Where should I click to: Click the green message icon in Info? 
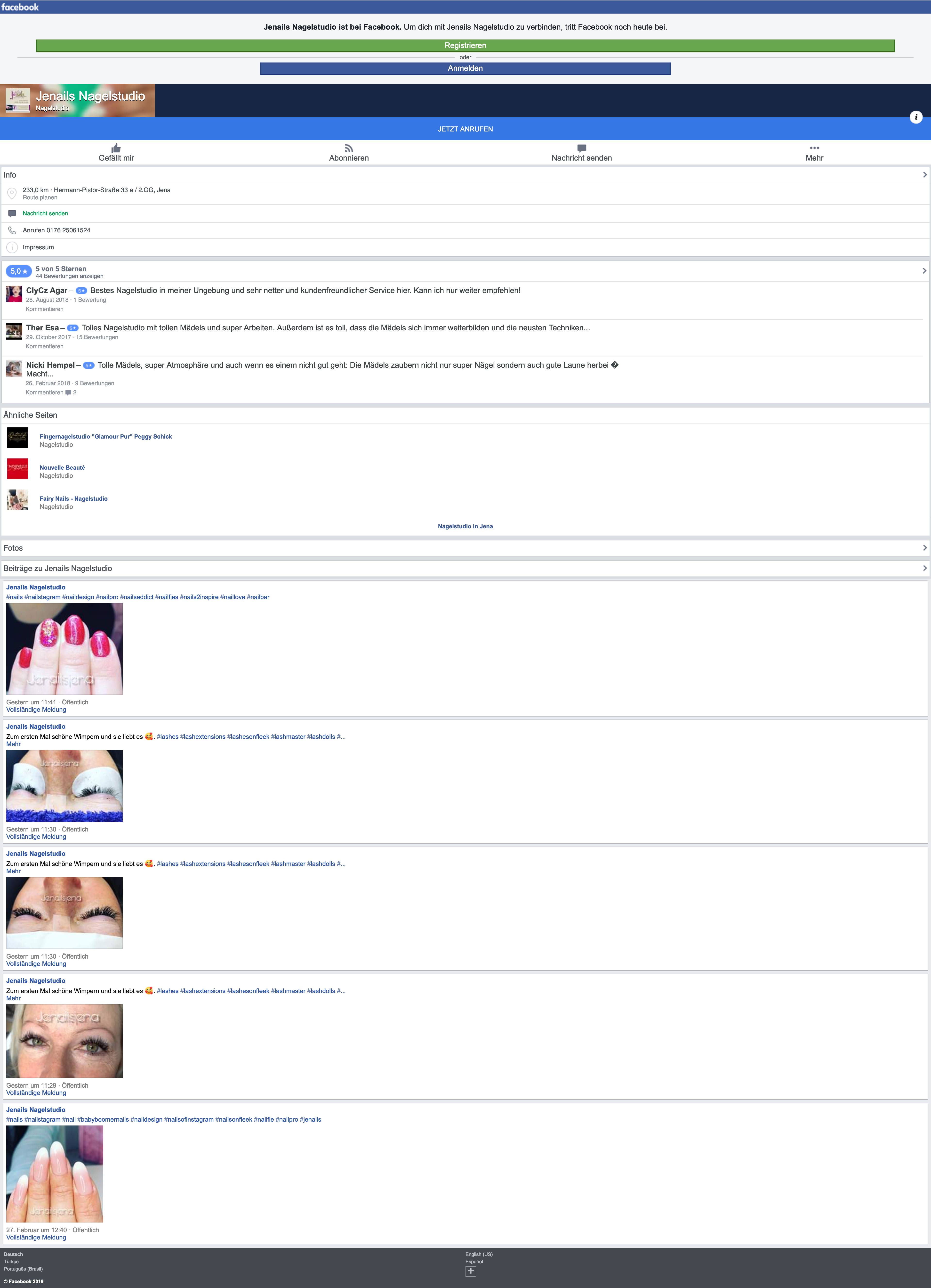pyautogui.click(x=12, y=213)
